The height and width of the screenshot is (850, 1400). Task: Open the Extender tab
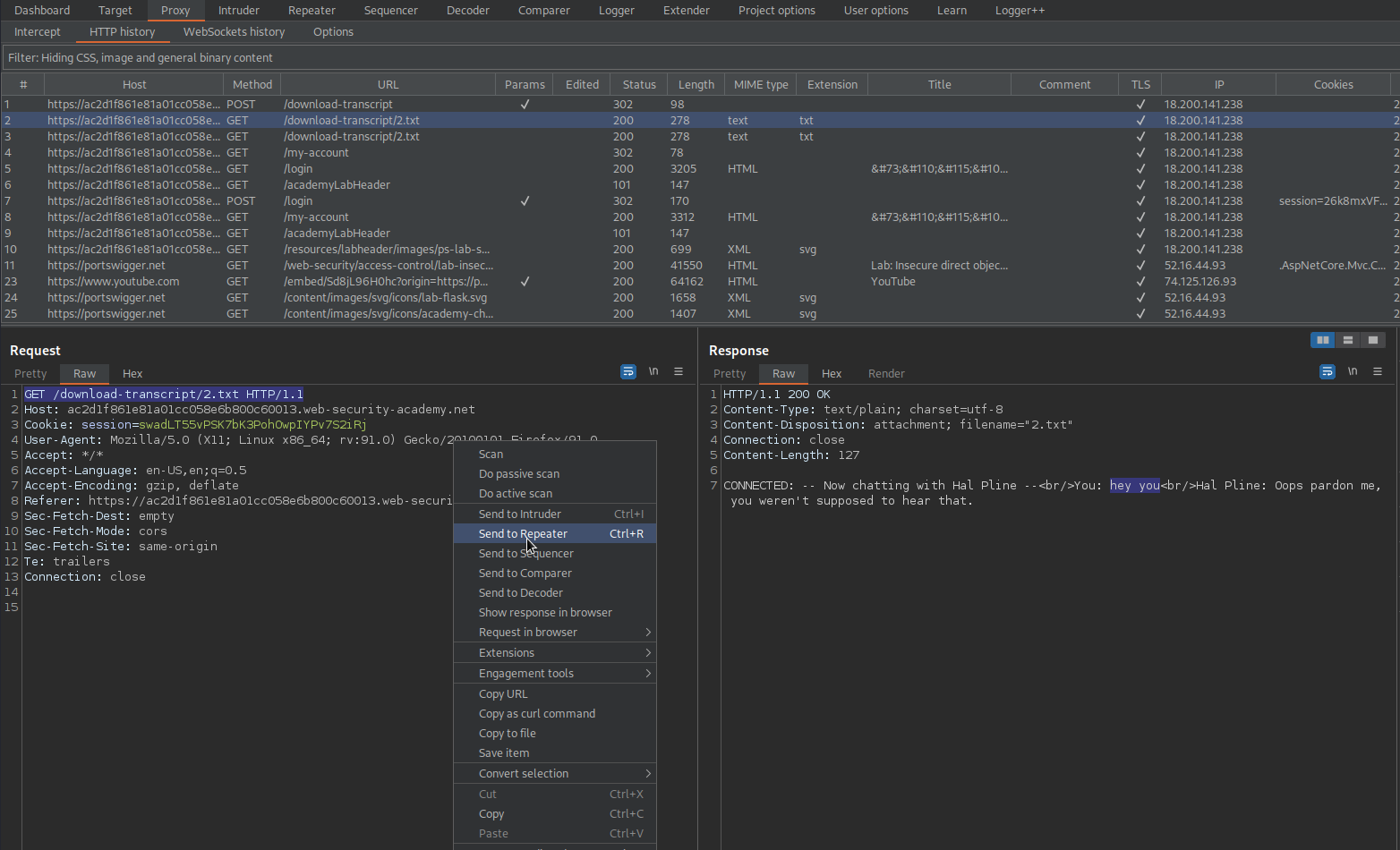click(x=687, y=11)
